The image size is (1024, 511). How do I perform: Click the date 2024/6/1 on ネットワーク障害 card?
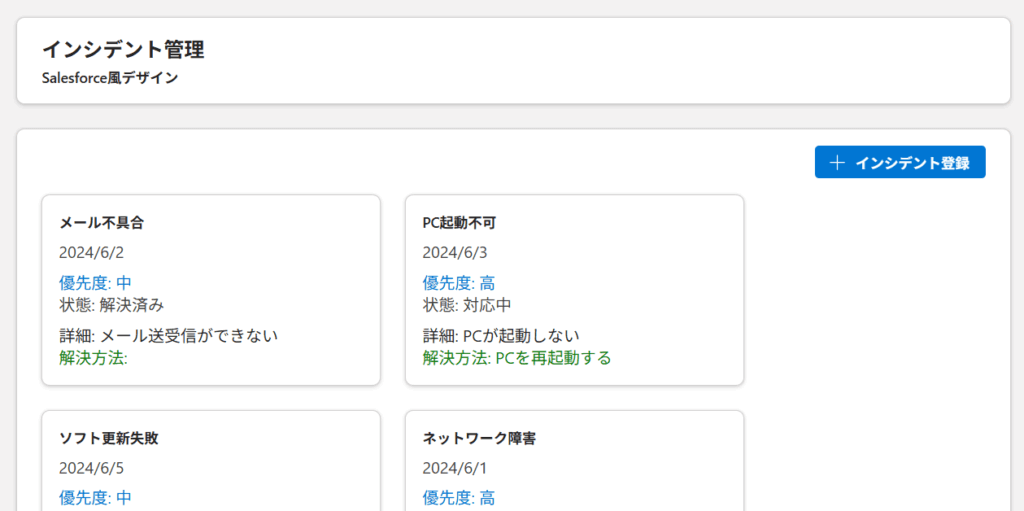pos(454,468)
